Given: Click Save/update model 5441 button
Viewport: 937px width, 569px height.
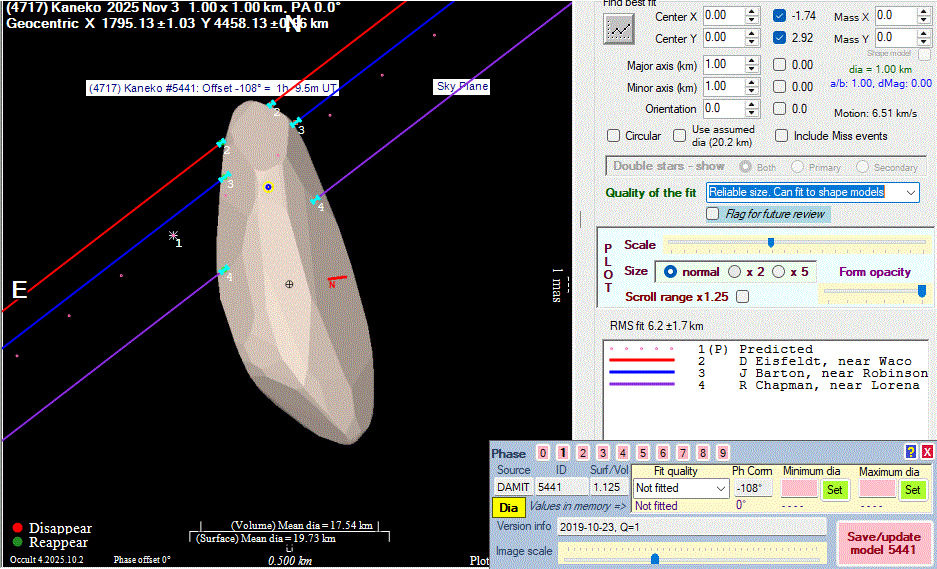Looking at the screenshot, I should tap(883, 543).
